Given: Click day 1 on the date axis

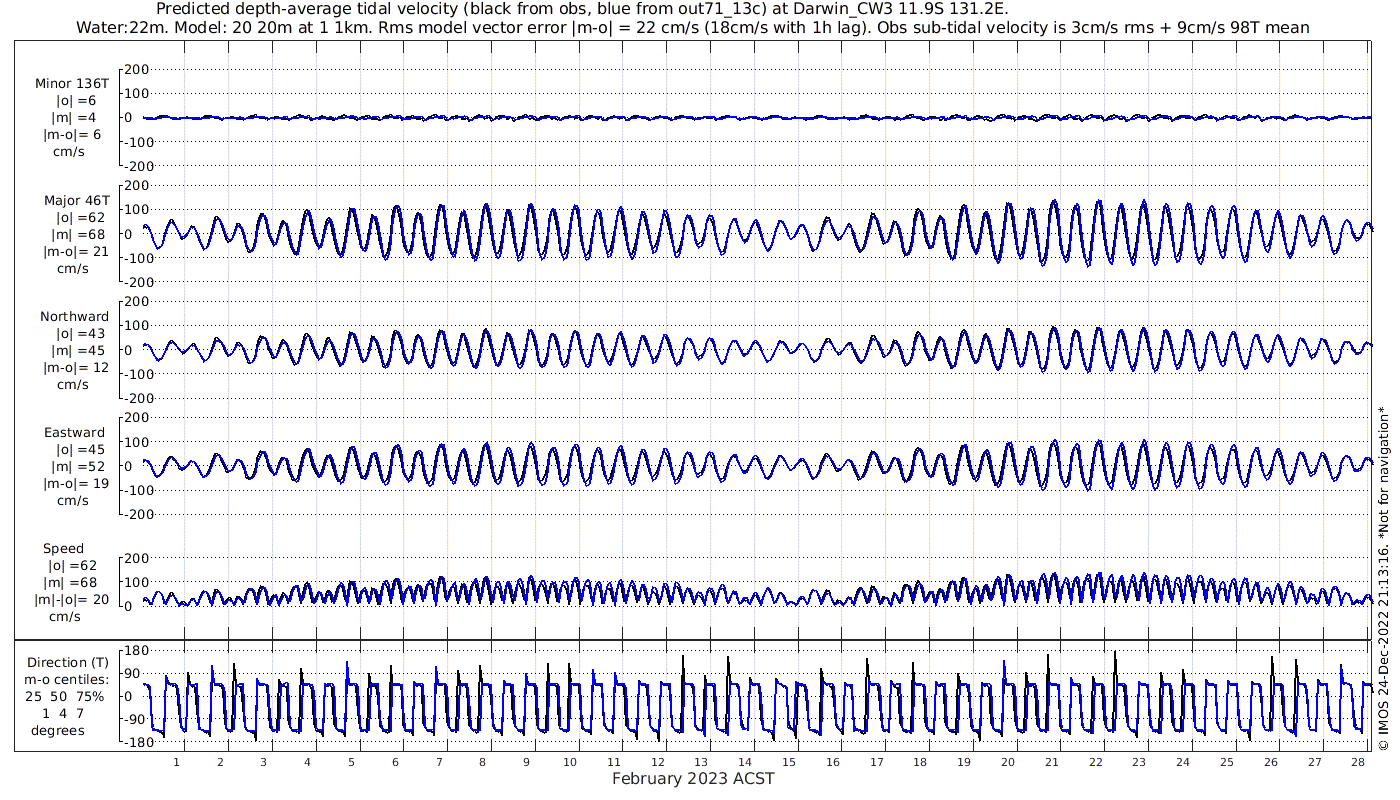Looking at the screenshot, I should pyautogui.click(x=176, y=762).
